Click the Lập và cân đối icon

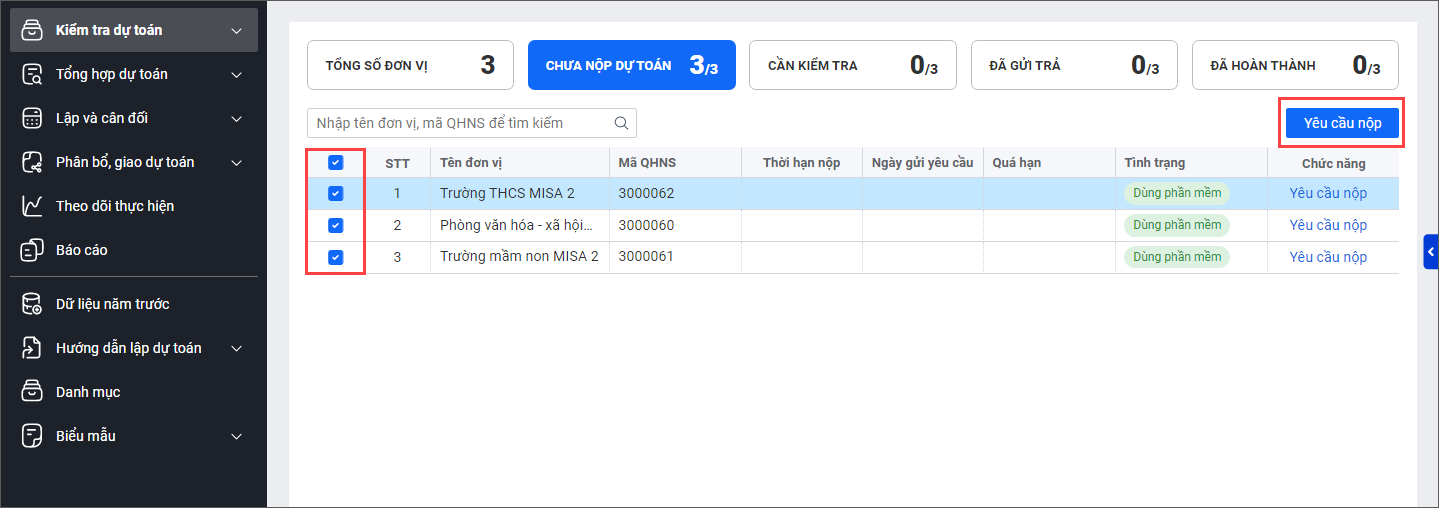pos(33,118)
